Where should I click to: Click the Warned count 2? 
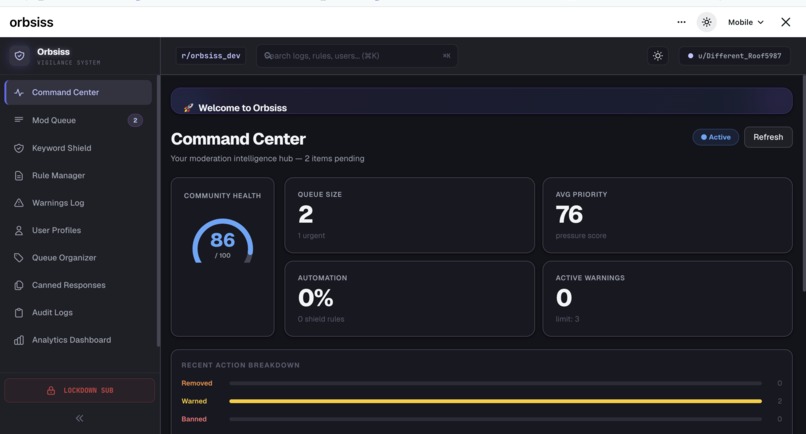(780, 401)
